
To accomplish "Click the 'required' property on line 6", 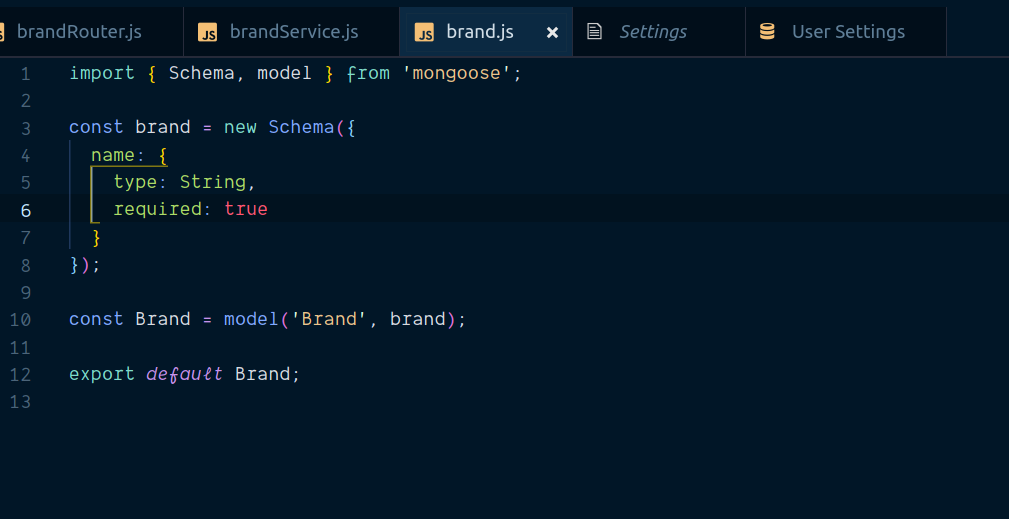I will [158, 209].
